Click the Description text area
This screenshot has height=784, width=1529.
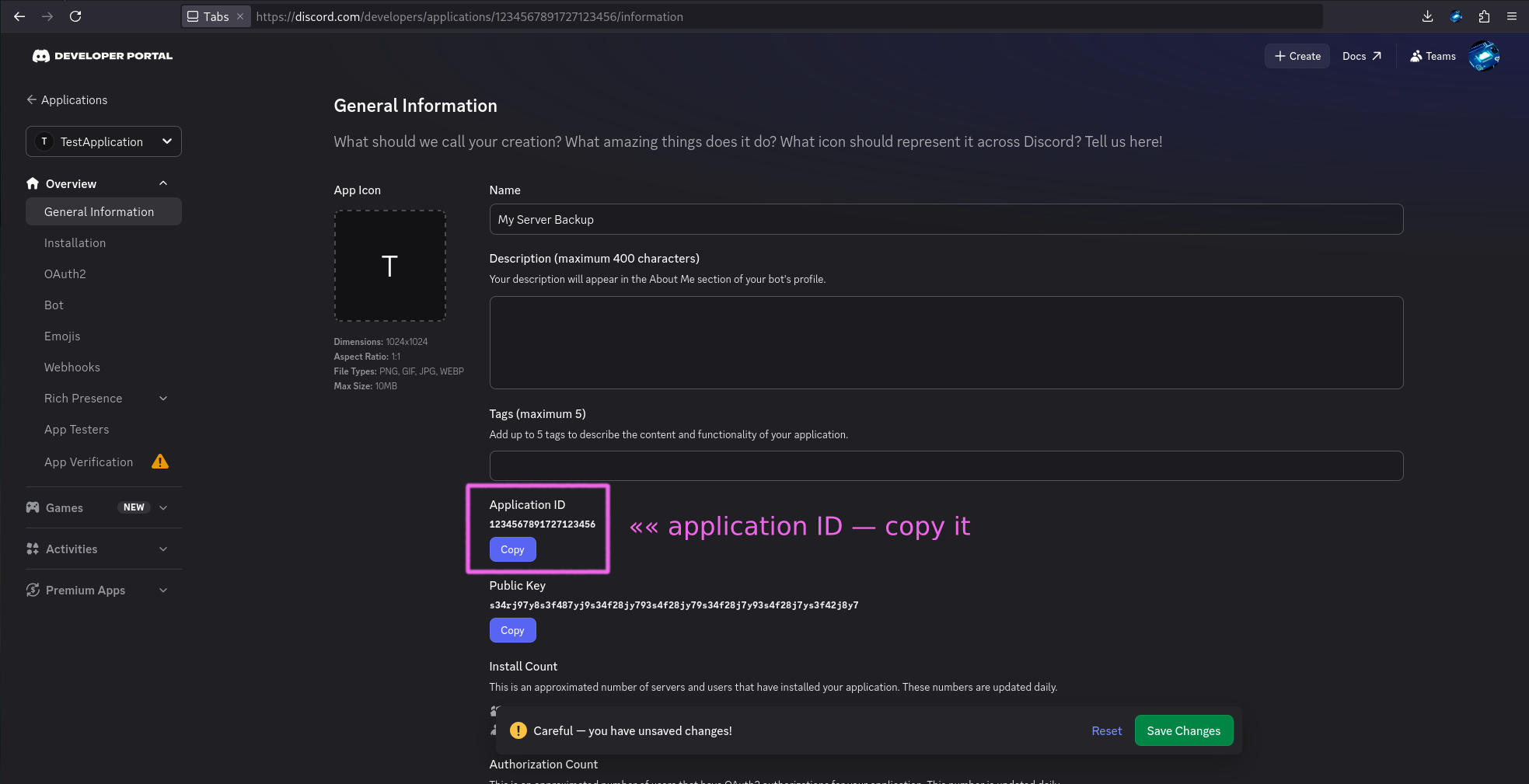point(946,343)
